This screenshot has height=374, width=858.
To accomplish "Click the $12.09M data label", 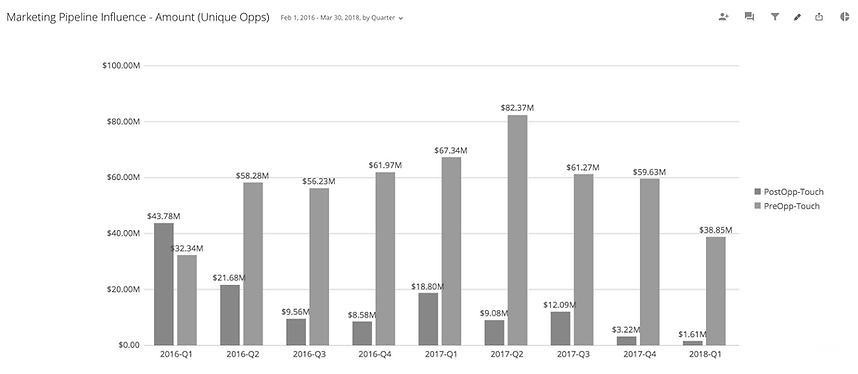I will (x=560, y=305).
